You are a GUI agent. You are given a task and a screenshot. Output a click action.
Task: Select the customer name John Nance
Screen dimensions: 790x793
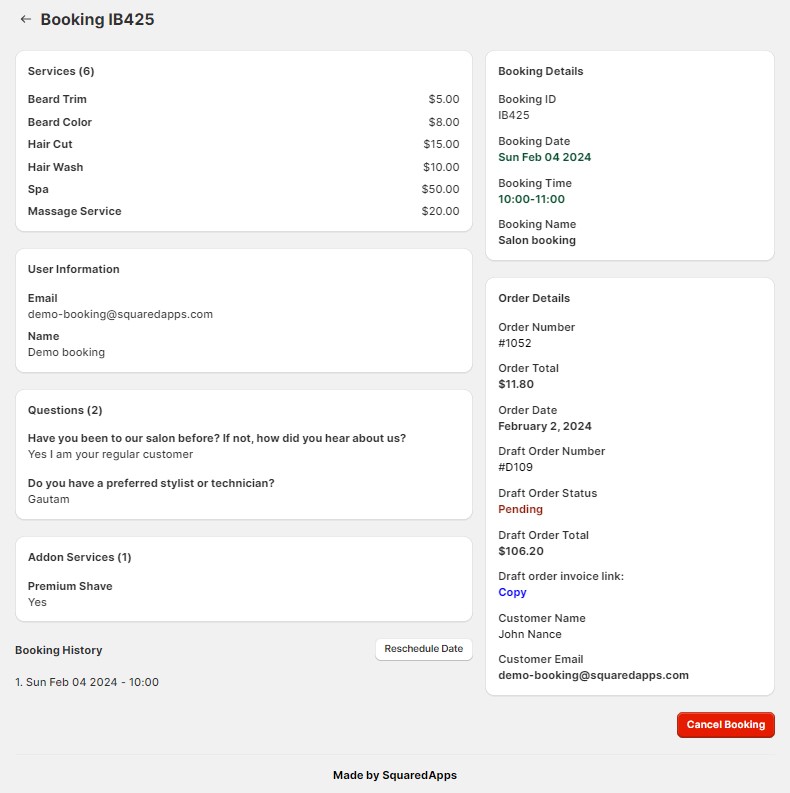pos(530,634)
